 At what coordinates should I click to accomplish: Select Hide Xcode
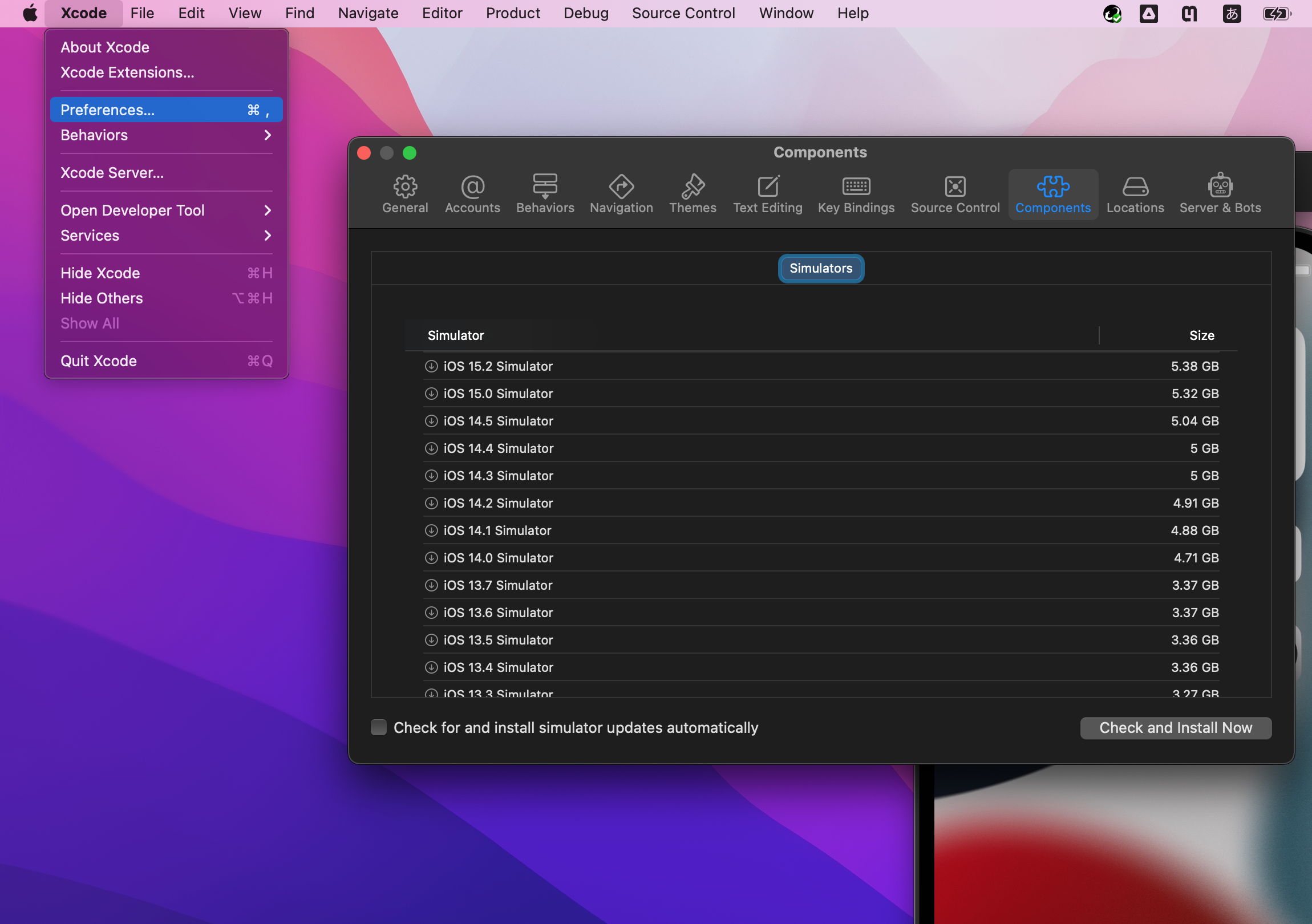point(167,273)
